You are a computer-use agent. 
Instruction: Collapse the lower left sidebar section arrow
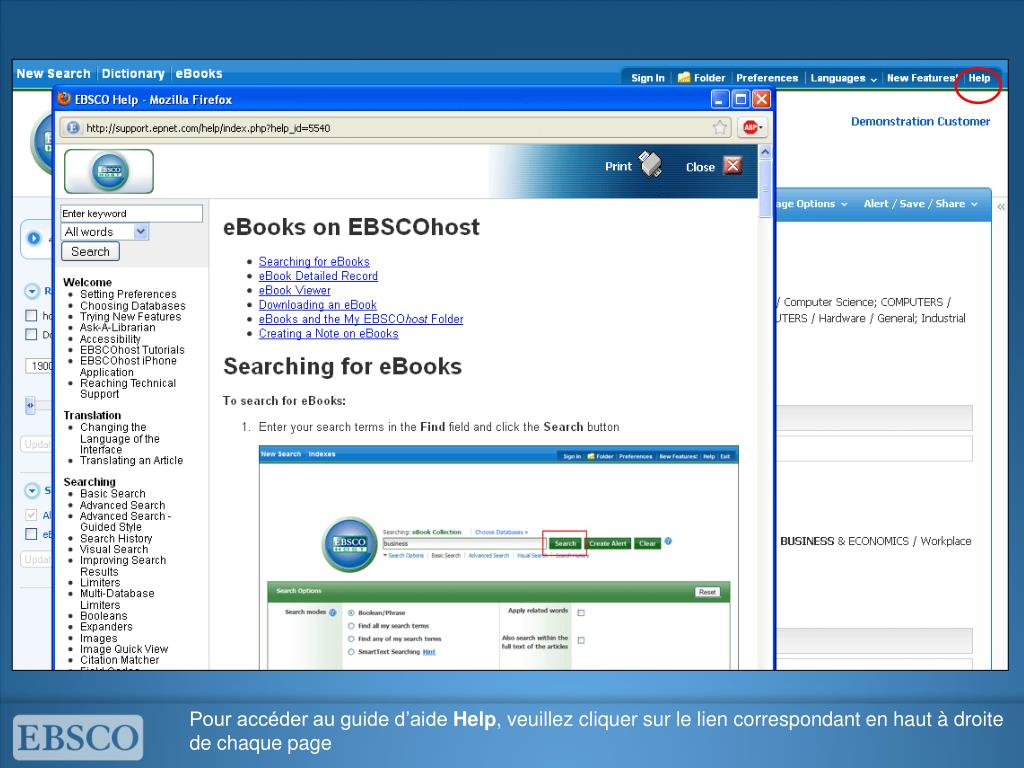click(32, 490)
